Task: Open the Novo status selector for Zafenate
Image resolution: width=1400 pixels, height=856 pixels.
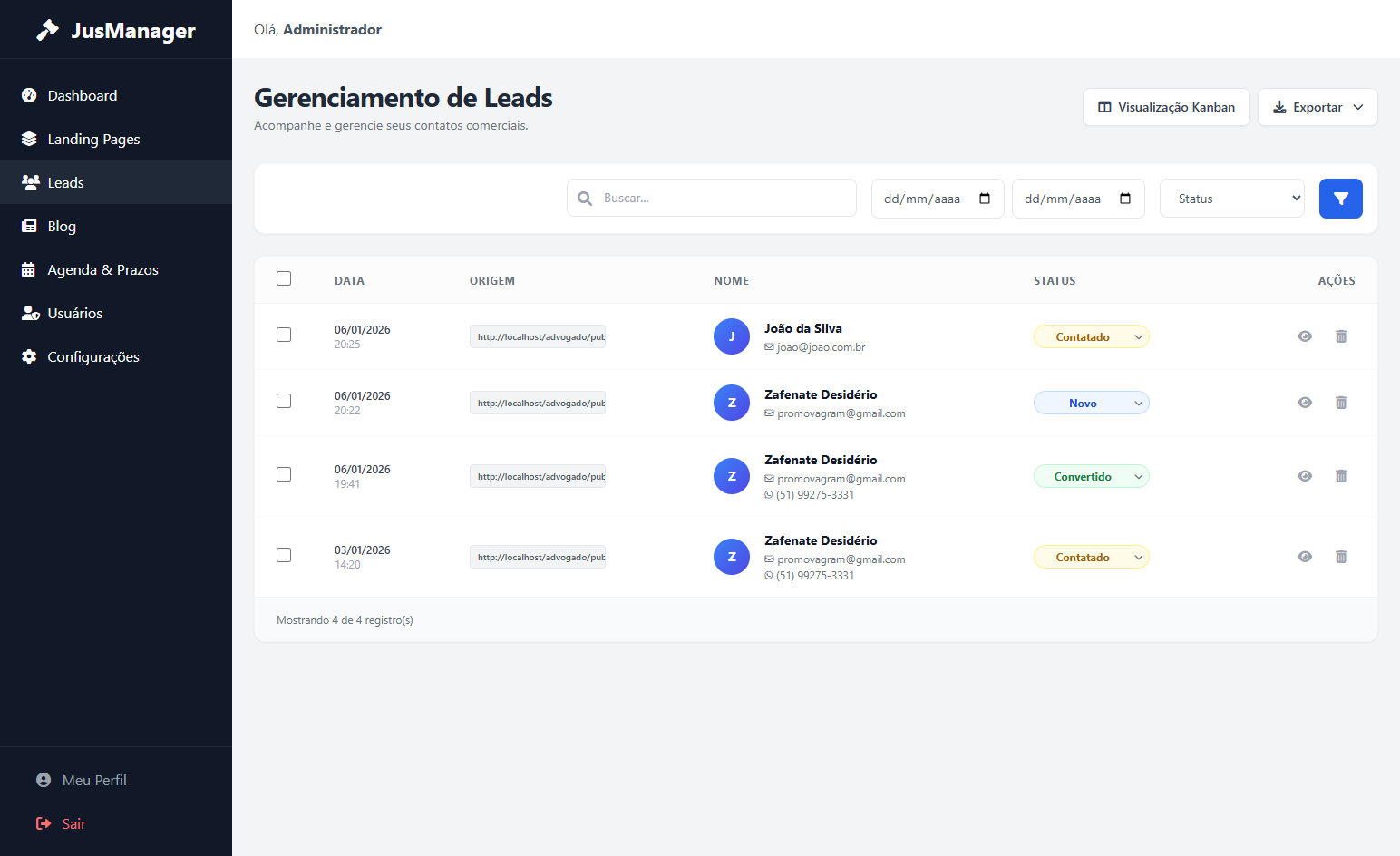Action: 1091,403
